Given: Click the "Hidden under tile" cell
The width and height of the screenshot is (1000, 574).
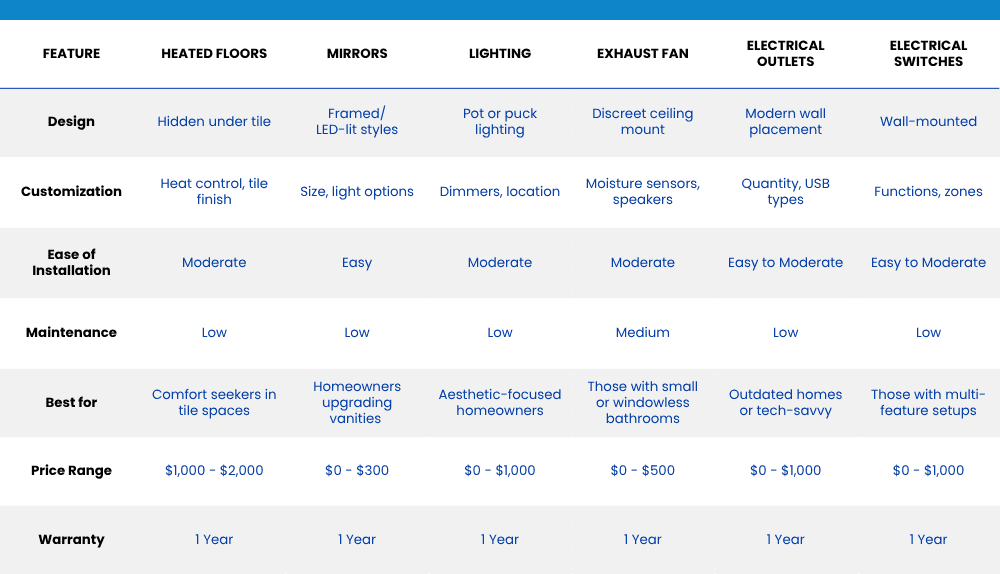Looking at the screenshot, I should [214, 122].
